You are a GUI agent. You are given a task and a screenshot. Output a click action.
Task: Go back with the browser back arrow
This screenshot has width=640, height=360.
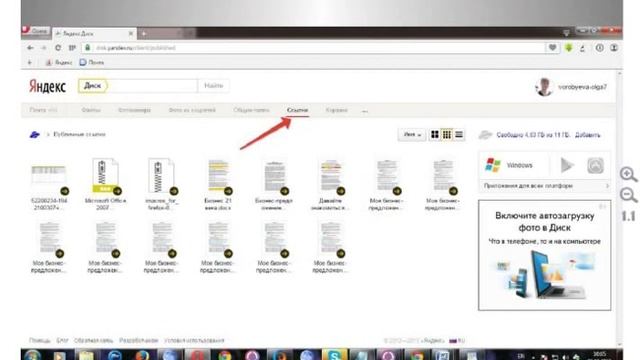[x=30, y=48]
